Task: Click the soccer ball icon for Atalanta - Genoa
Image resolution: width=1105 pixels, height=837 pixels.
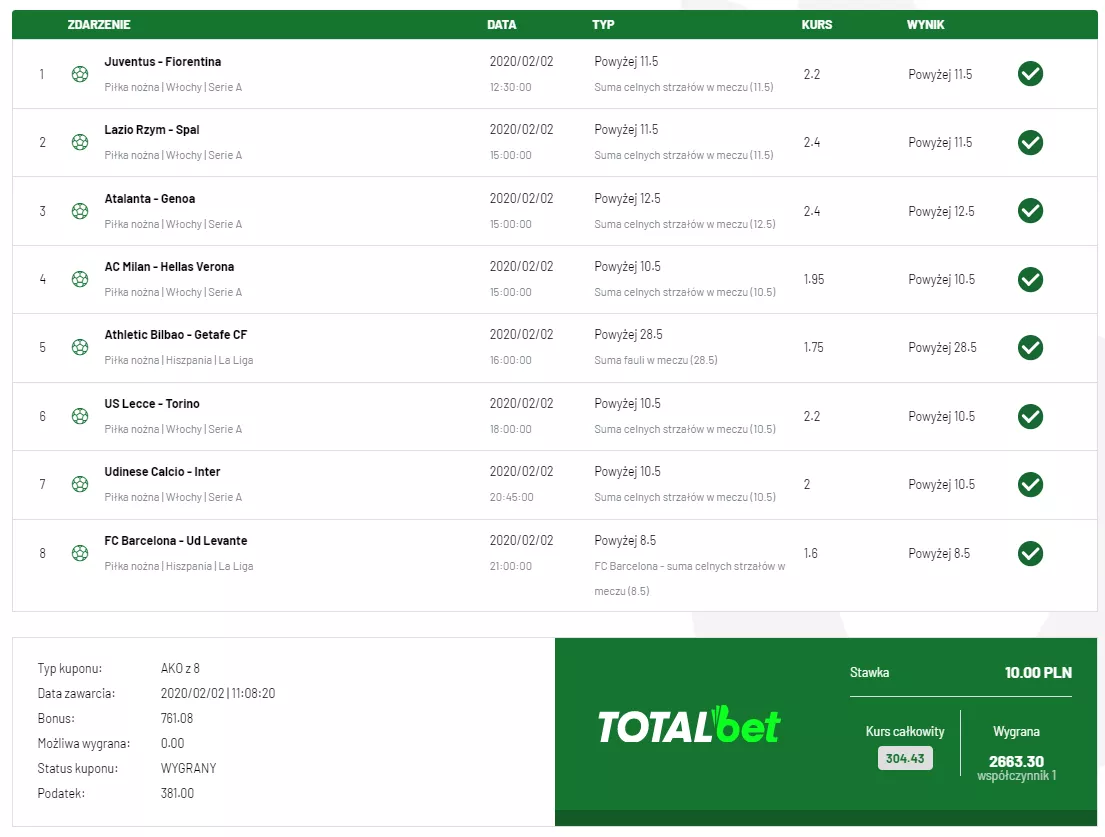Action: [80, 211]
